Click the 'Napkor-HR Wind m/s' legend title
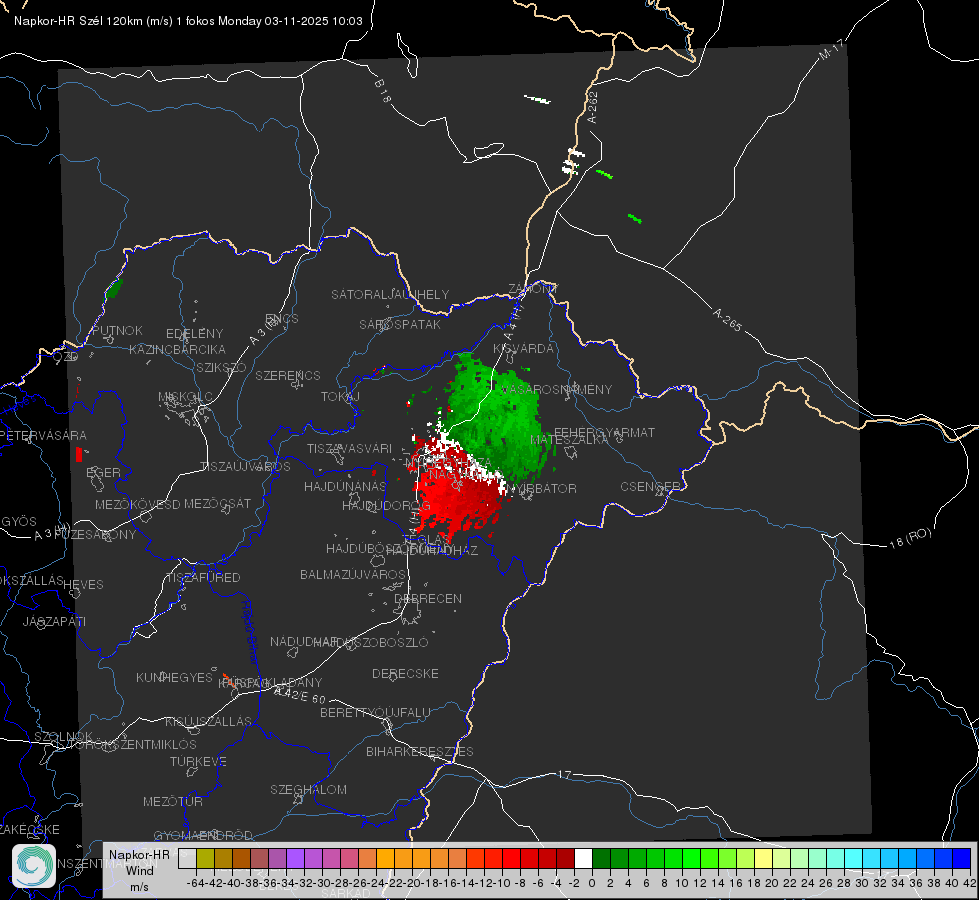The height and width of the screenshot is (900, 979). (x=139, y=870)
